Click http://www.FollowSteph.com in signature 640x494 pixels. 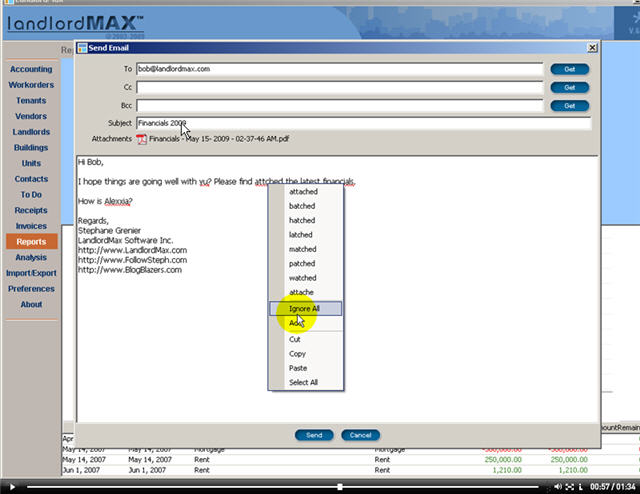click(x=133, y=260)
